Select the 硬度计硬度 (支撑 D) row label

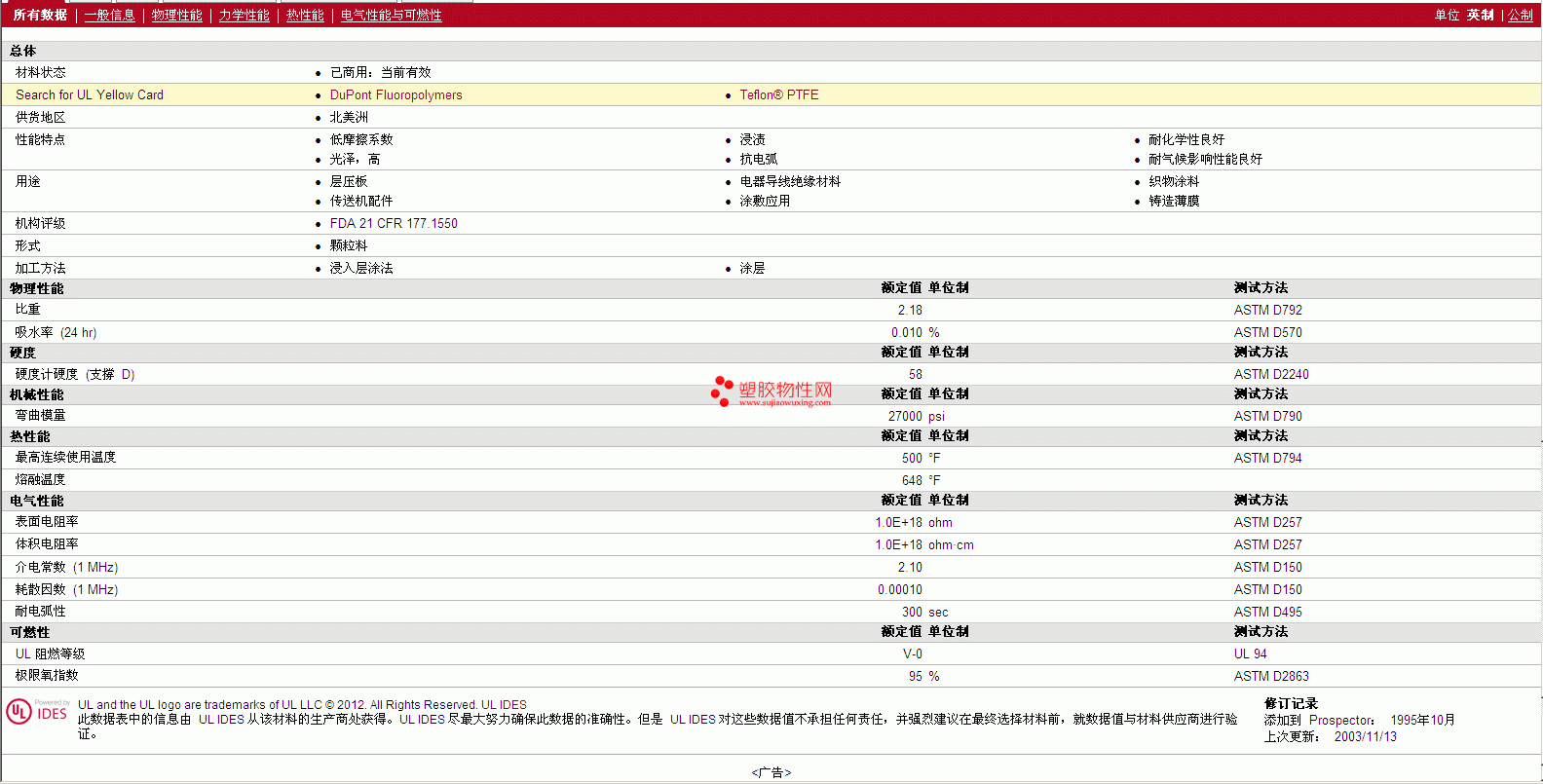[75, 375]
